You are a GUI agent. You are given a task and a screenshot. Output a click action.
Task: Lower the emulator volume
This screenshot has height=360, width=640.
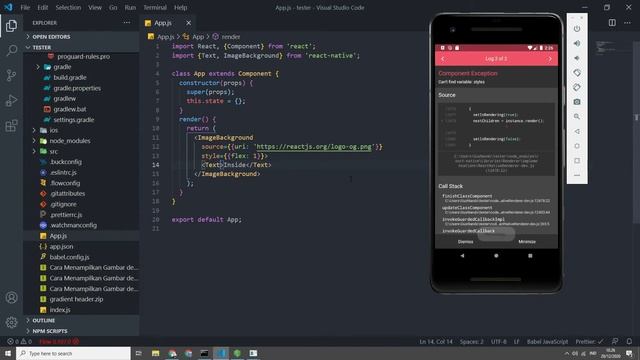(x=577, y=58)
